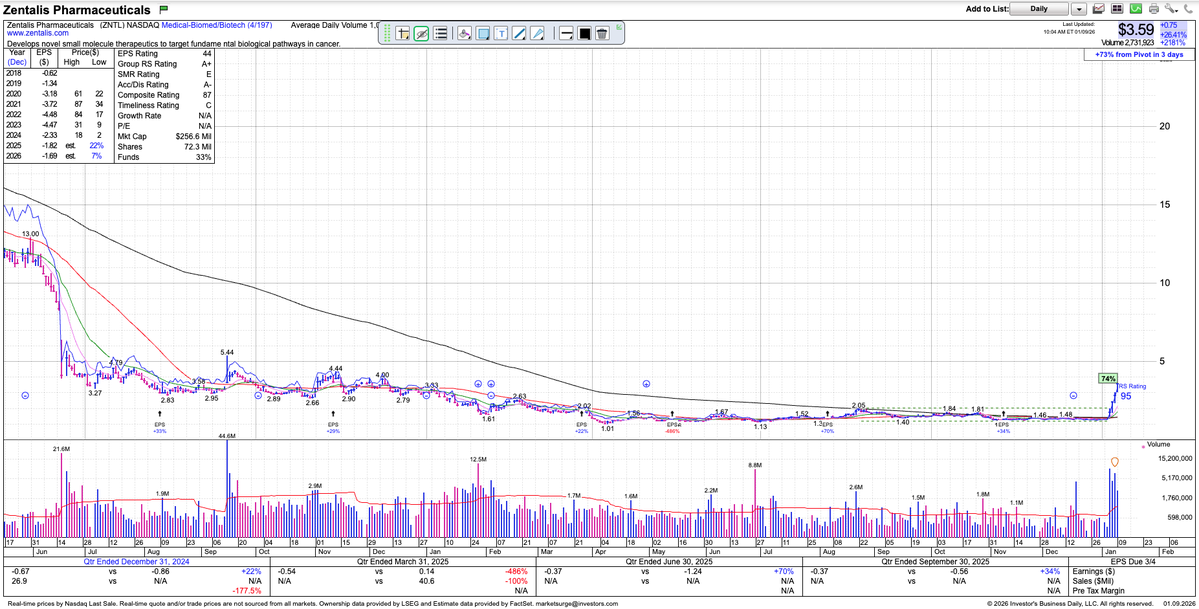
Task: Click the +26.41% price change value
Action: 1175,34
